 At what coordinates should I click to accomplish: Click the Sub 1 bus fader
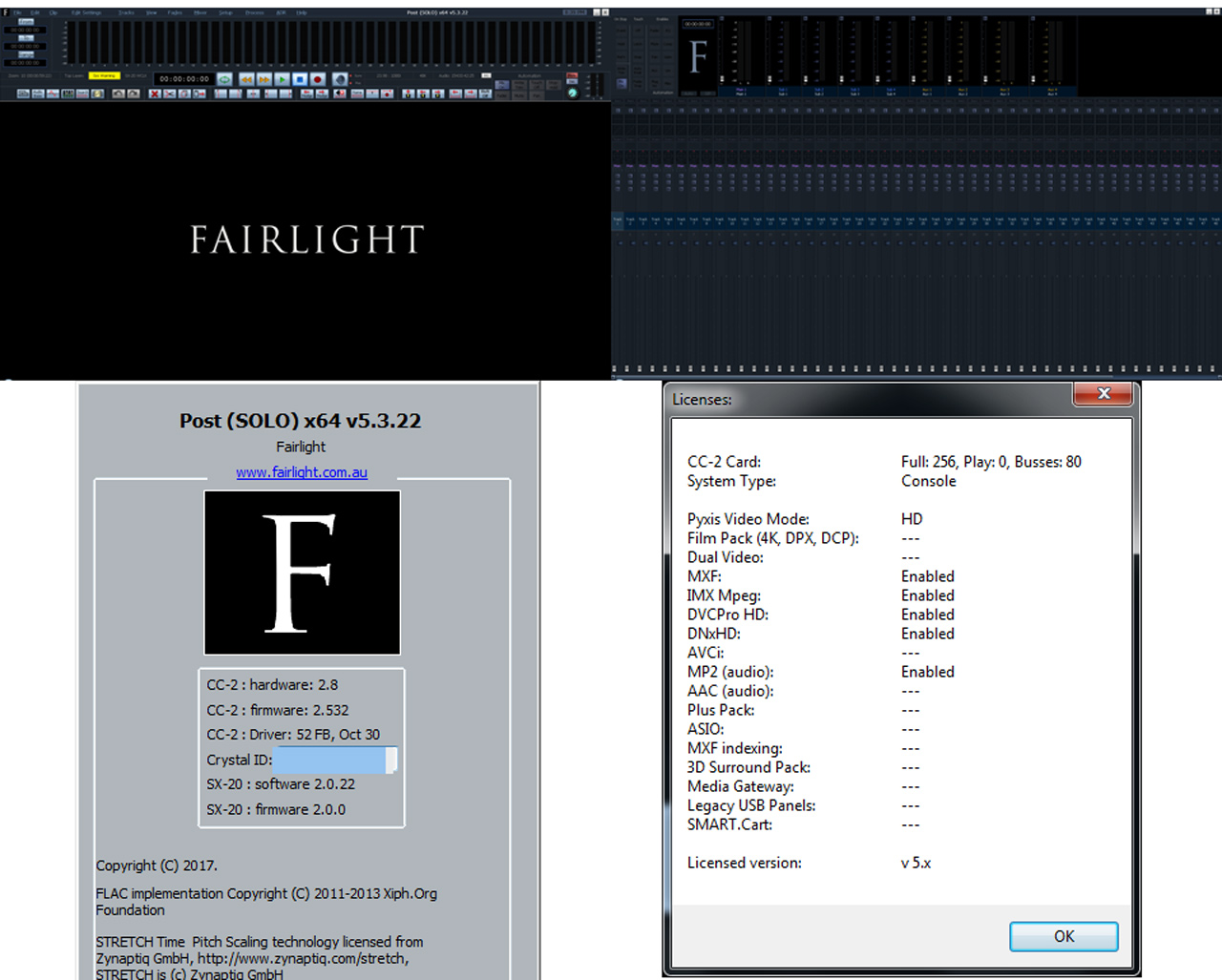pyautogui.click(x=769, y=78)
